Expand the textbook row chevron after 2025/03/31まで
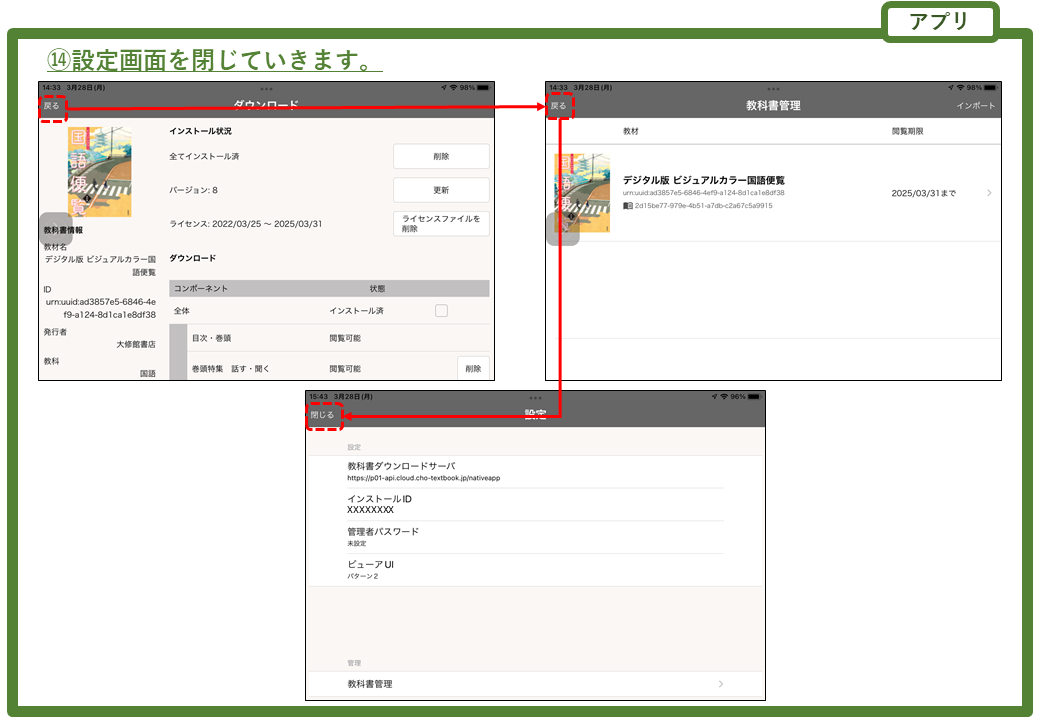Viewport: 1040px width, 720px height. 989,193
